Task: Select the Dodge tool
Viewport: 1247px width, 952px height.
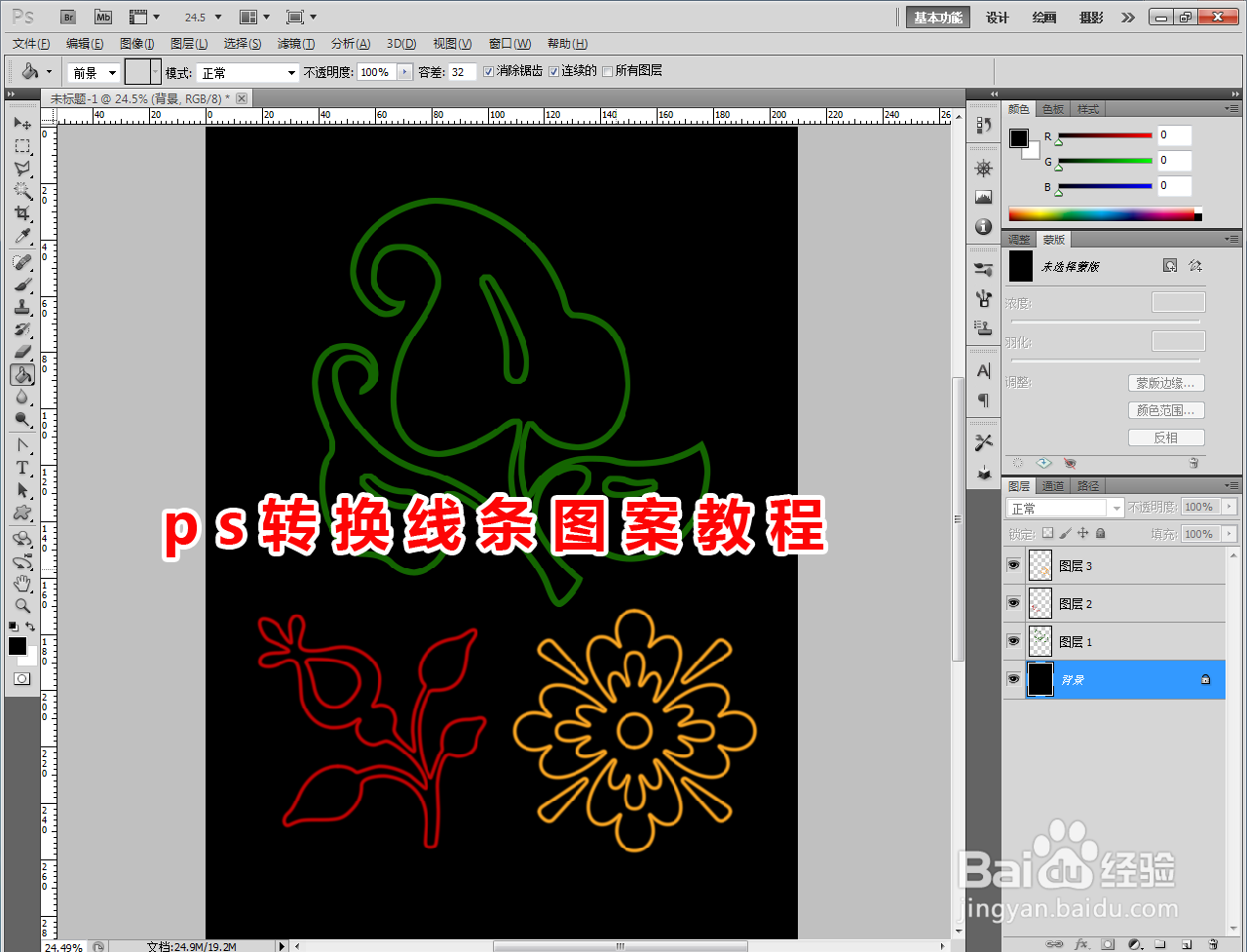Action: [22, 419]
